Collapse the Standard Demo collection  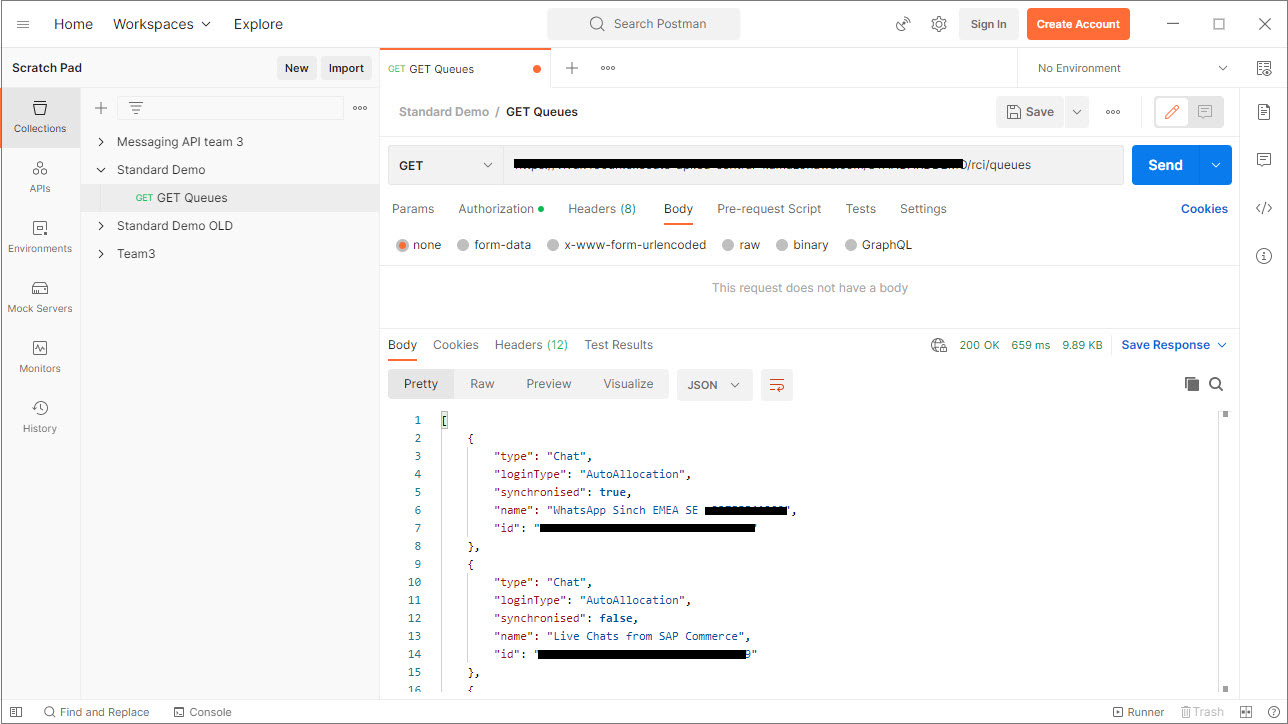pos(101,170)
